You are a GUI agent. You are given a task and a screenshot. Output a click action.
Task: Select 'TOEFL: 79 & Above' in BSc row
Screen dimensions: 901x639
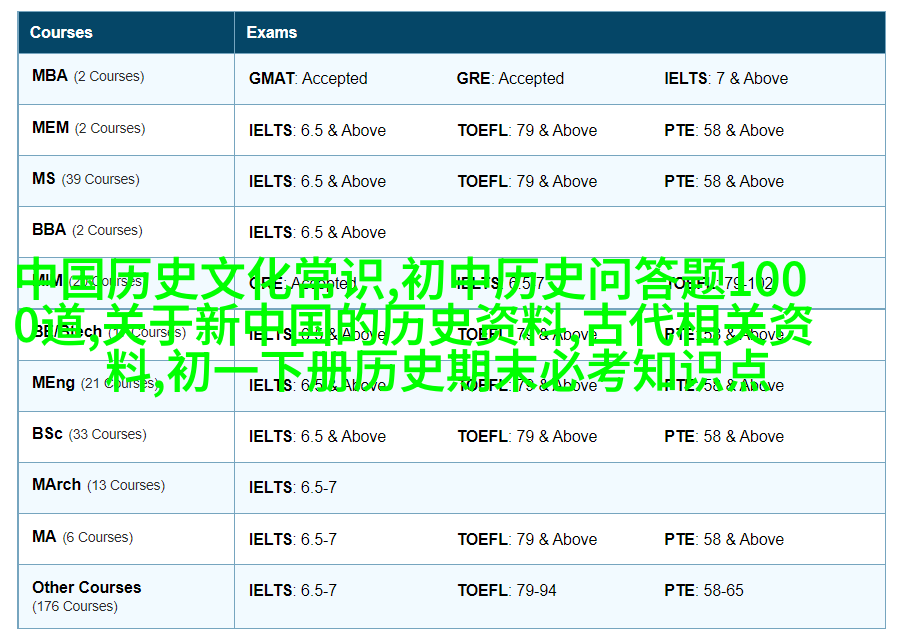point(527,437)
